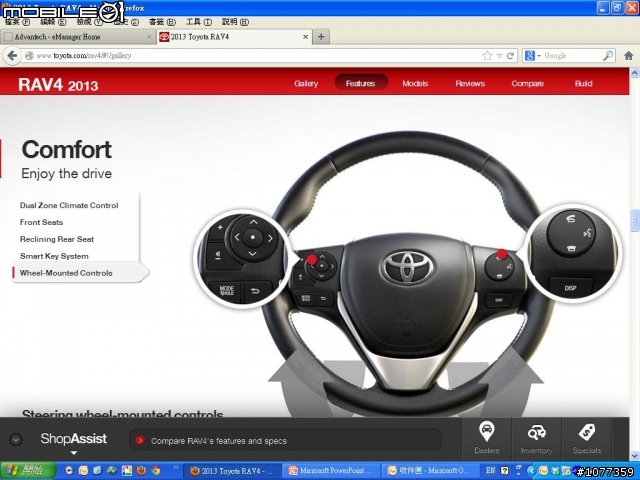The image size is (640, 480).
Task: Expand quick launch overflow chevron
Action: [x=176, y=468]
